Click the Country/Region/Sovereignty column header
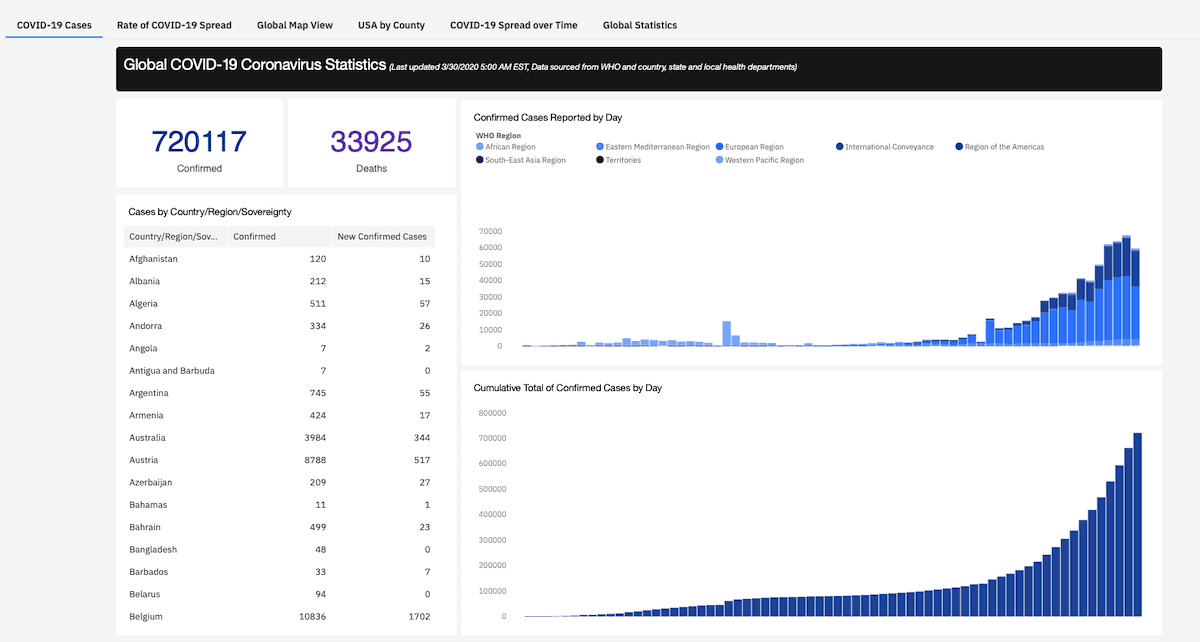This screenshot has height=642, width=1200. pos(174,237)
